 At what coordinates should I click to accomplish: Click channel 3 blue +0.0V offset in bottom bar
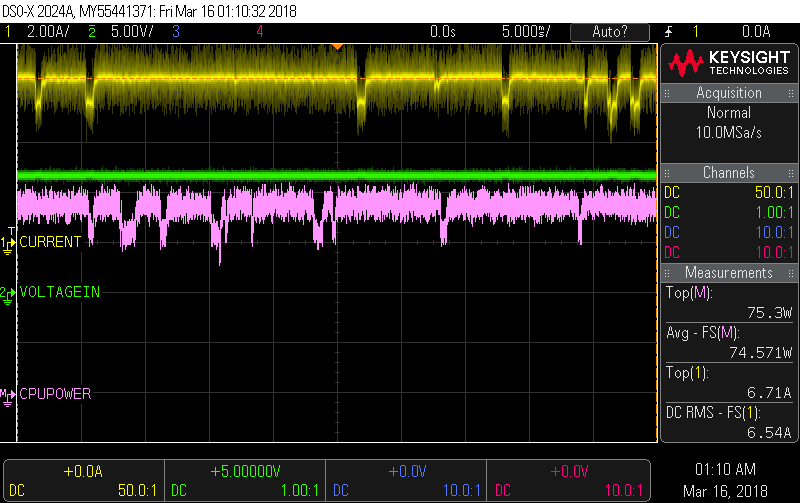(407, 471)
